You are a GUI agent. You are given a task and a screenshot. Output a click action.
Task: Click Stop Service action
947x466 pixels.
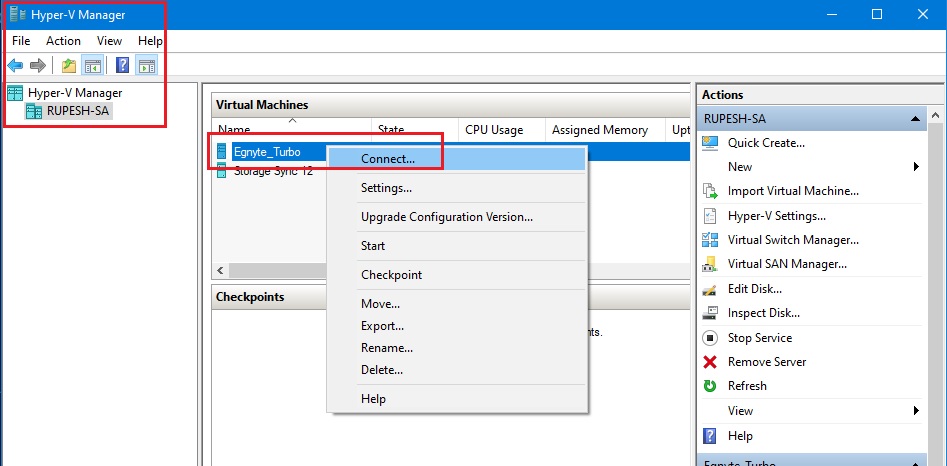(x=760, y=338)
